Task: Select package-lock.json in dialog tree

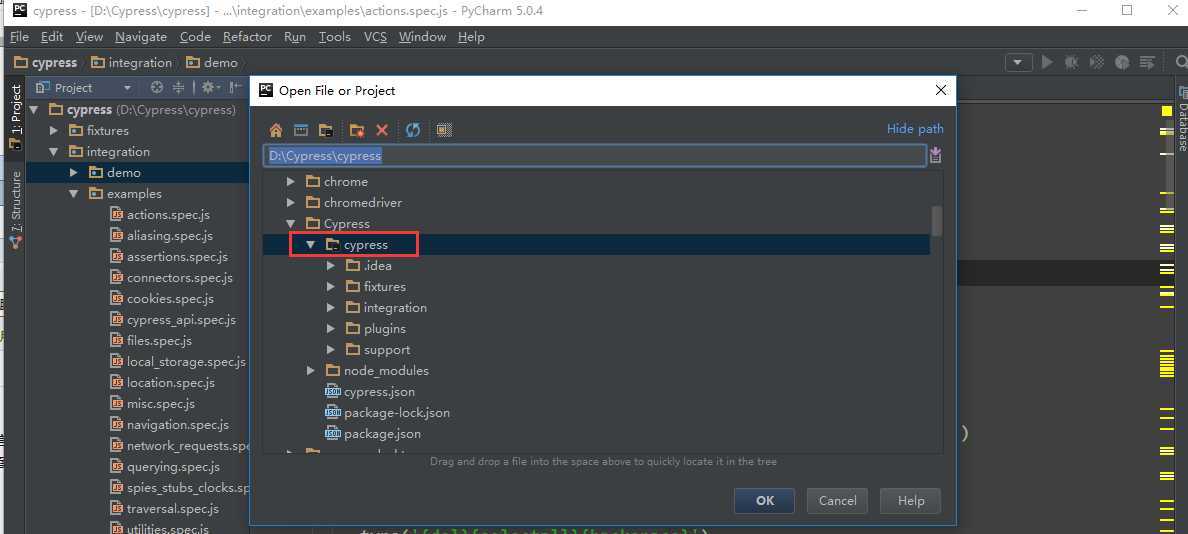Action: 387,413
